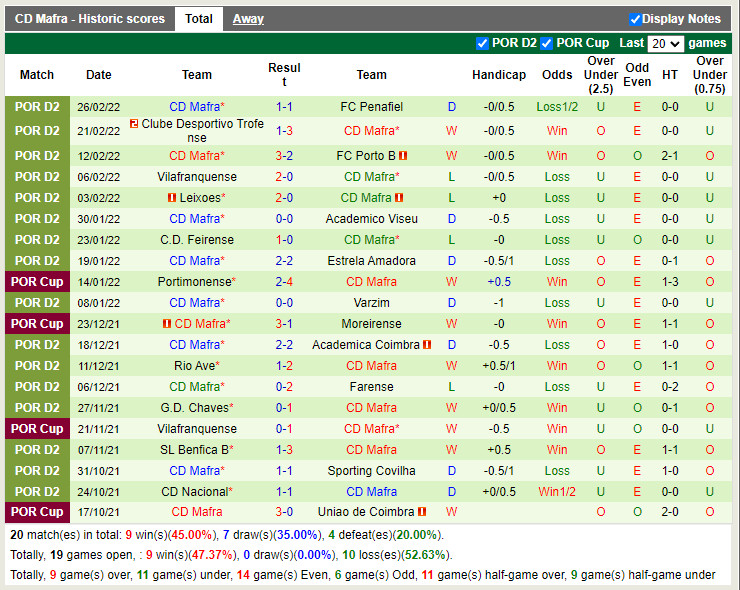
Task: Open Academico Viseu team link
Action: pos(371,219)
